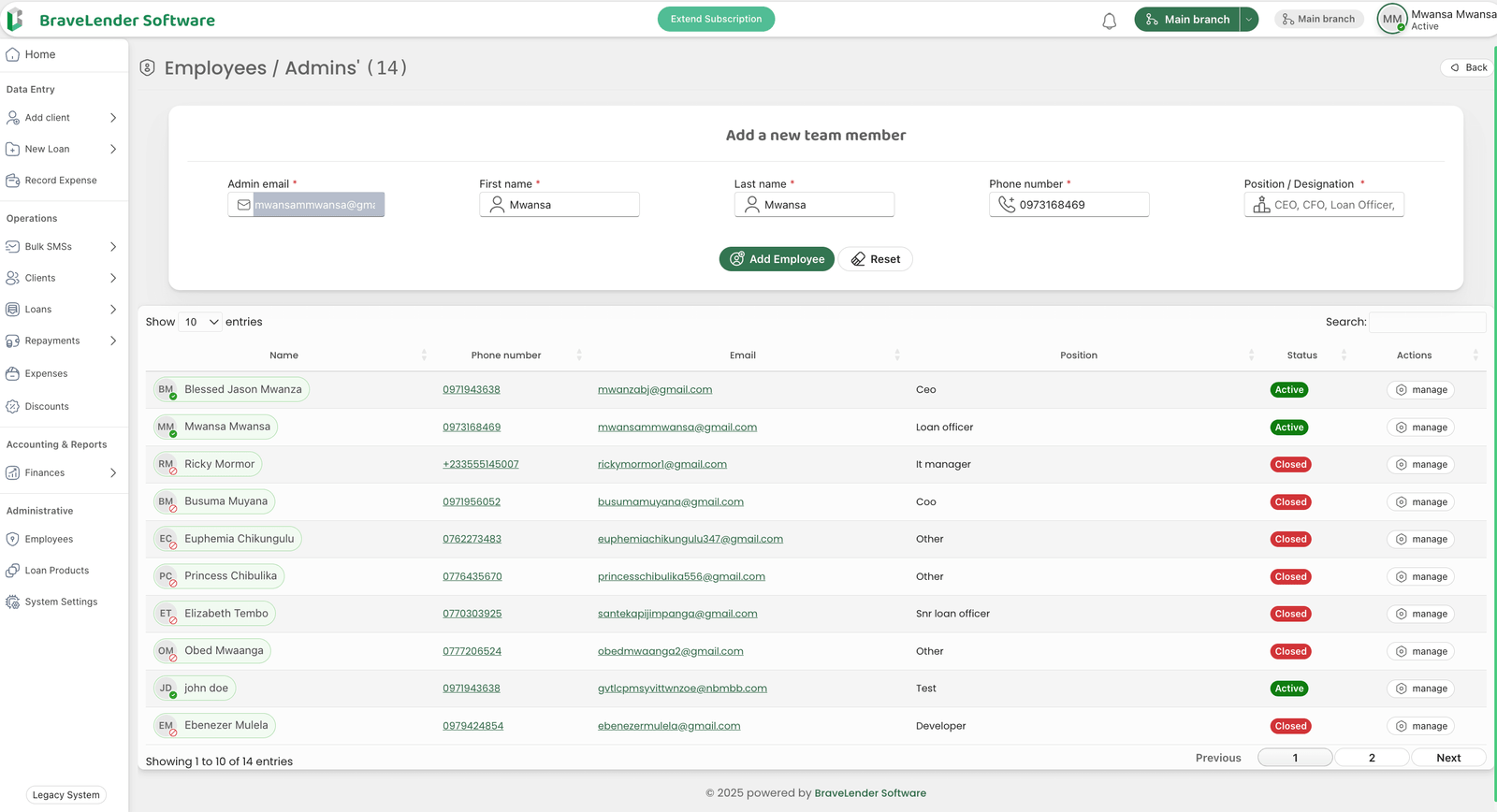Viewport: 1497px width, 812px height.
Task: Open Record Expense from sidebar
Action: pos(61,181)
